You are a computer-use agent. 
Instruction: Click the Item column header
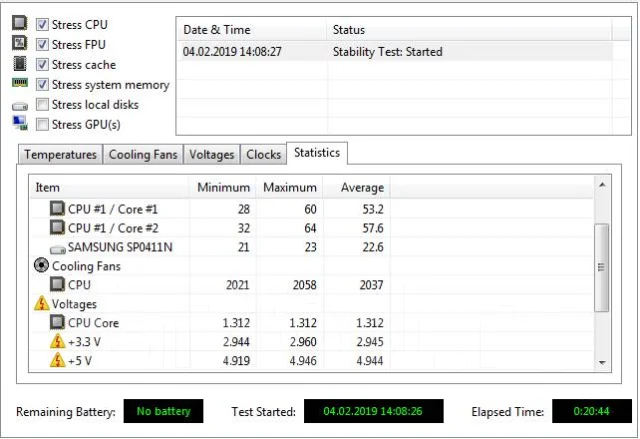(x=109, y=187)
